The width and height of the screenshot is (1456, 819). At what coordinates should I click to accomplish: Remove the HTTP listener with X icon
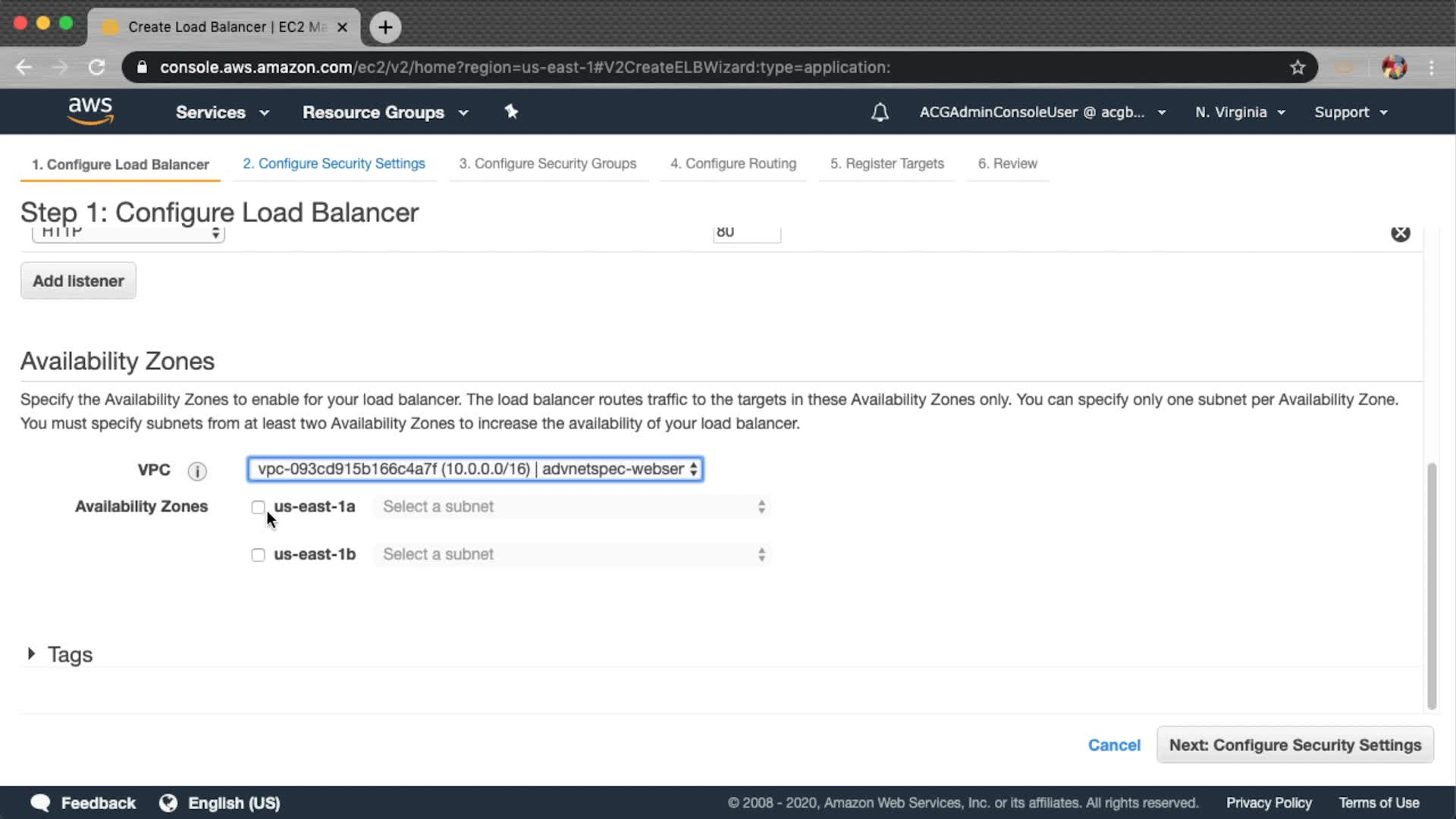[x=1400, y=234]
